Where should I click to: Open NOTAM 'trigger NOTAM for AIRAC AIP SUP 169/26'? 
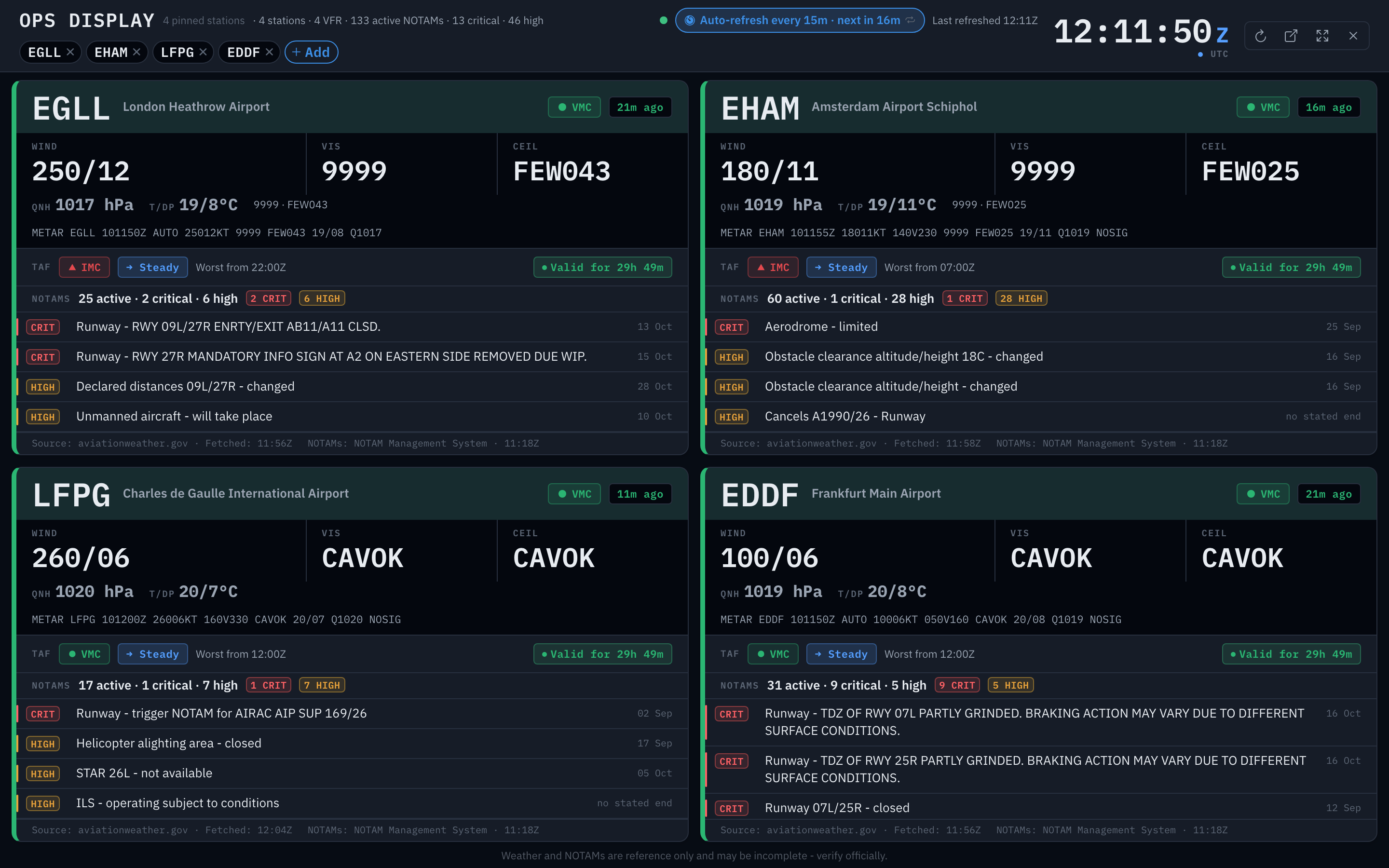point(352,714)
